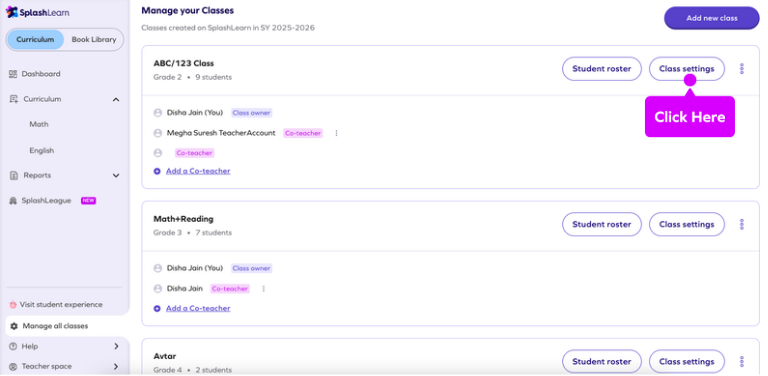Screen dimensions: 768x376
Task: Open Class settings for Math+Reading
Action: [687, 224]
